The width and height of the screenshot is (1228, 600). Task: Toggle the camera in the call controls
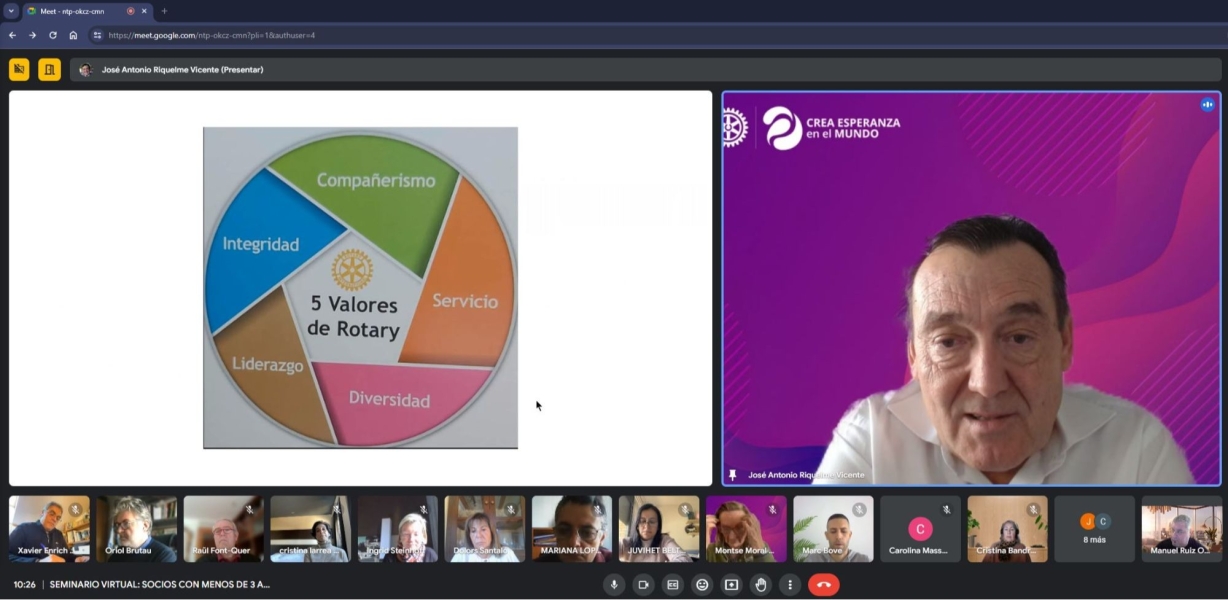coord(643,585)
